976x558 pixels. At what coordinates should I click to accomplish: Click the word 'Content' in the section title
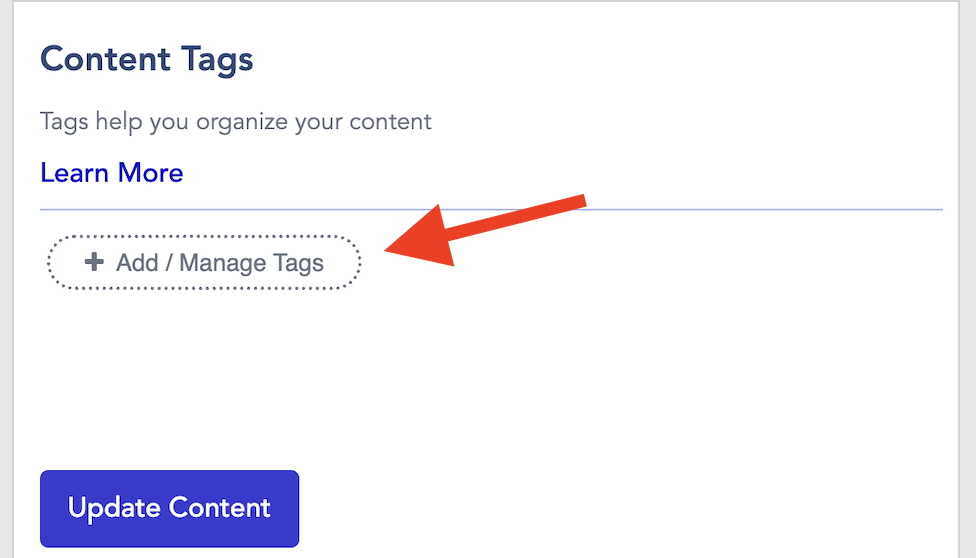(106, 59)
